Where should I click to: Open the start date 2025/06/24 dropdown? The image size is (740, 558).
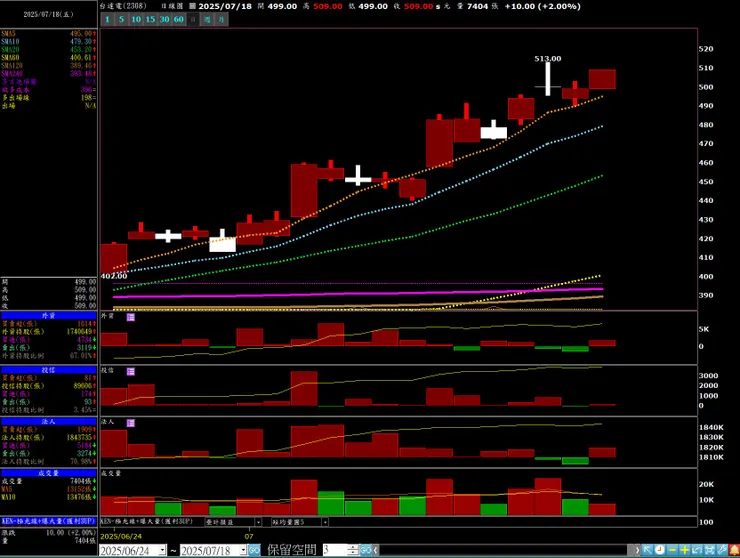coord(163,550)
